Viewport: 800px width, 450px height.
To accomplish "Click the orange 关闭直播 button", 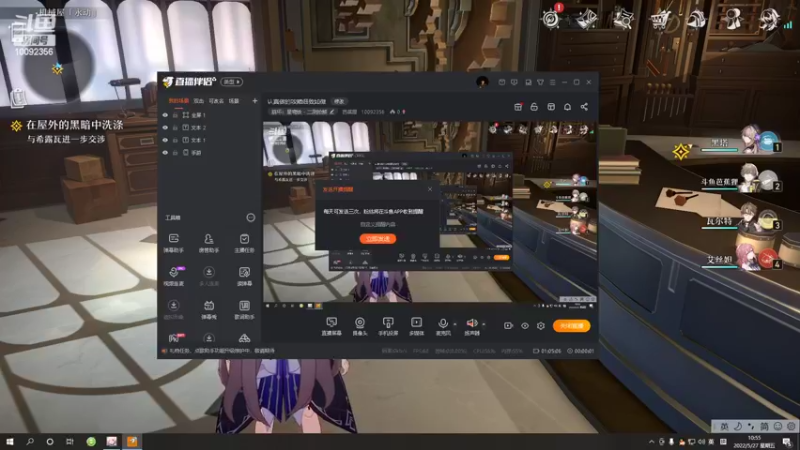I will click(x=571, y=326).
